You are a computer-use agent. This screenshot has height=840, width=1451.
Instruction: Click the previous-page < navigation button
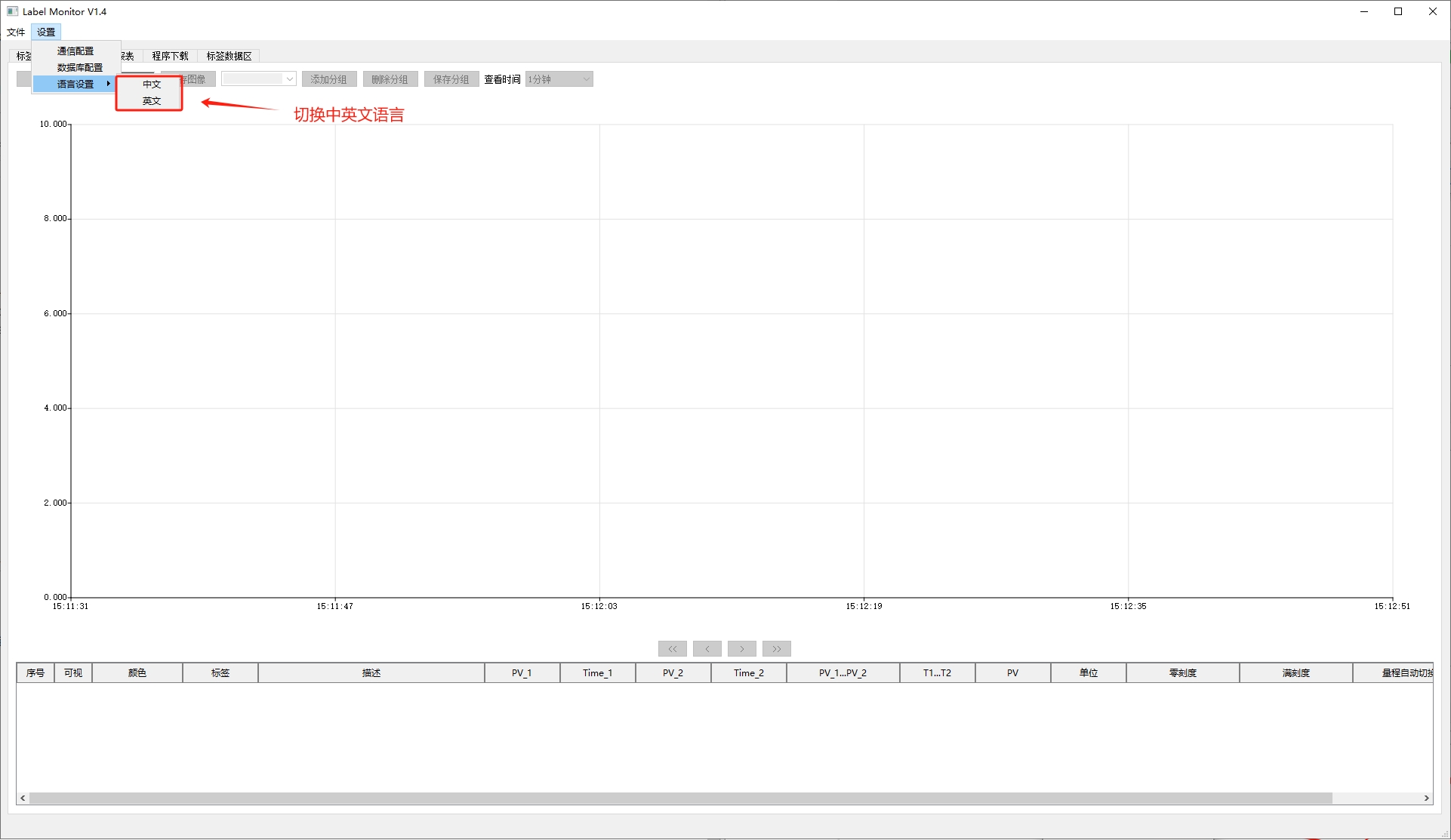point(707,648)
